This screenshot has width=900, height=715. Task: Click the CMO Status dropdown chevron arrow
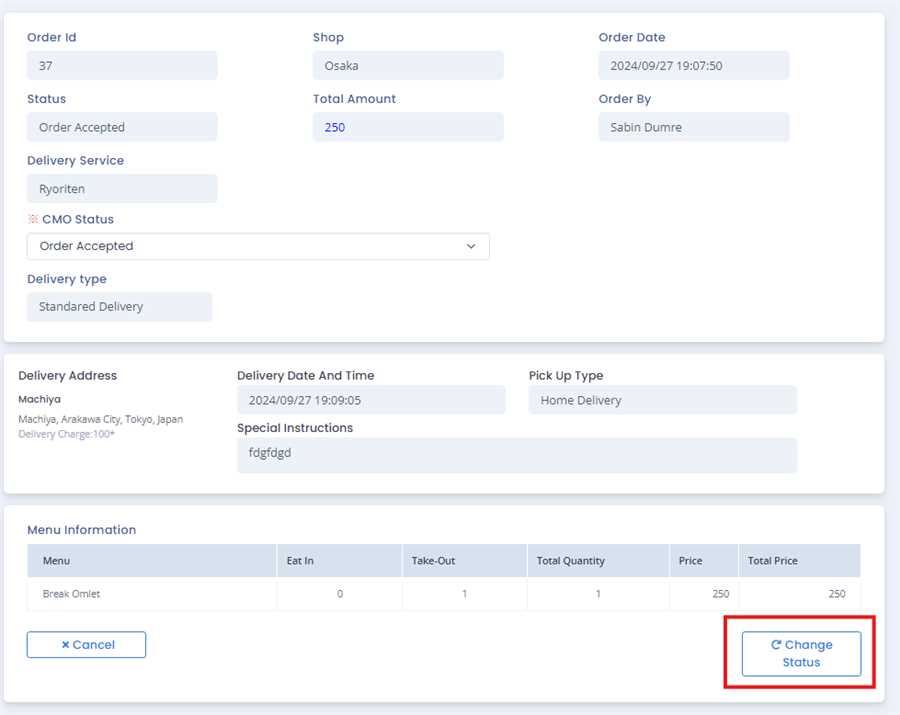tap(471, 246)
